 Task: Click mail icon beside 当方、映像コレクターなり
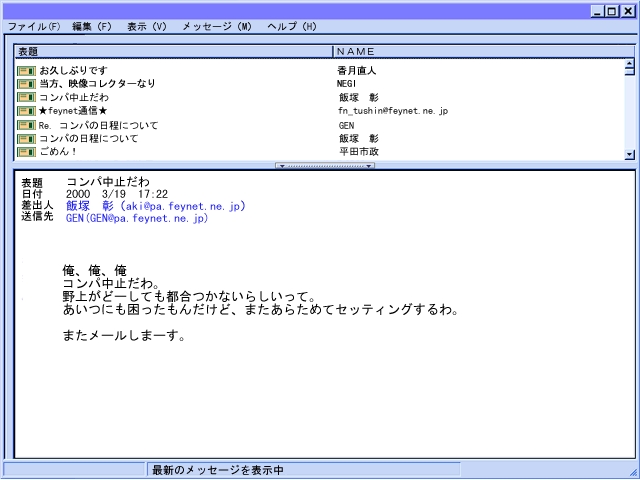click(x=27, y=84)
